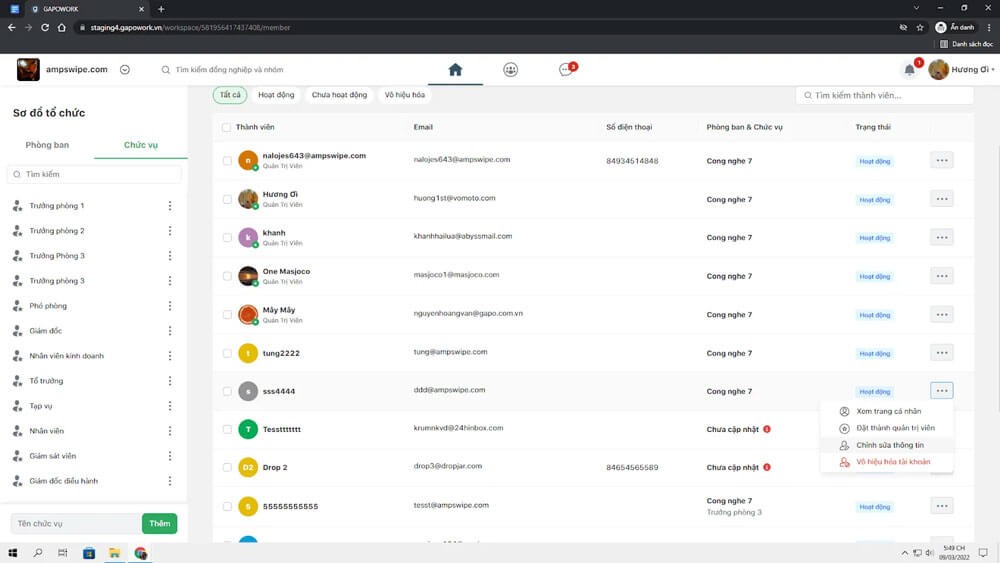Viewport: 1000px width, 563px height.
Task: Open the groups icon in top navigation
Action: coord(511,70)
